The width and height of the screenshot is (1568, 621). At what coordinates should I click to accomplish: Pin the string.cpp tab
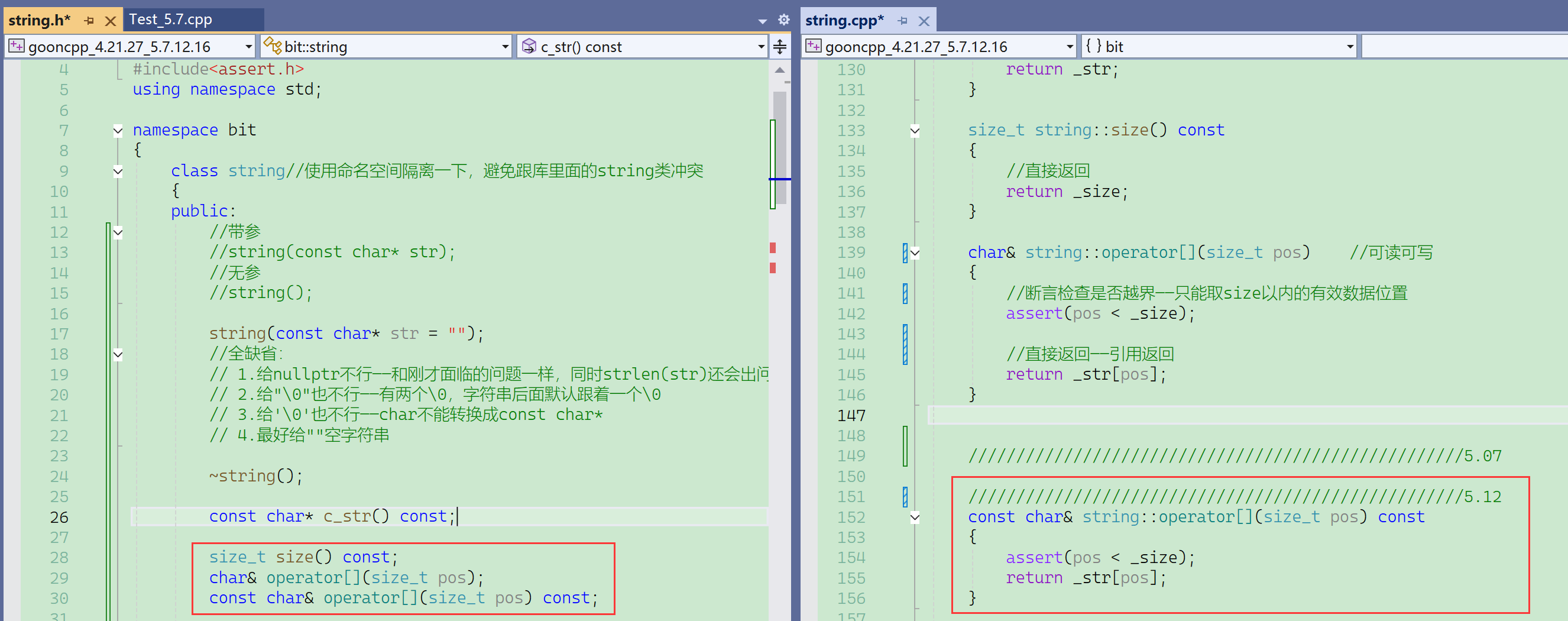click(x=903, y=21)
